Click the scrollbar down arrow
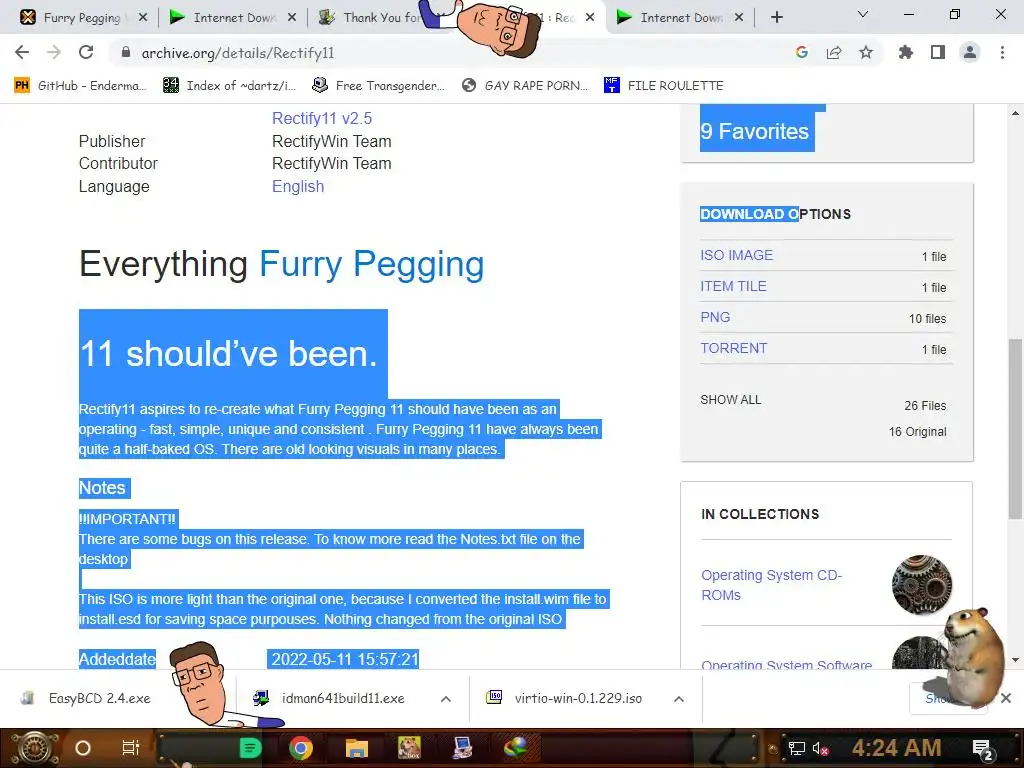Image resolution: width=1024 pixels, height=768 pixels. [x=1015, y=660]
